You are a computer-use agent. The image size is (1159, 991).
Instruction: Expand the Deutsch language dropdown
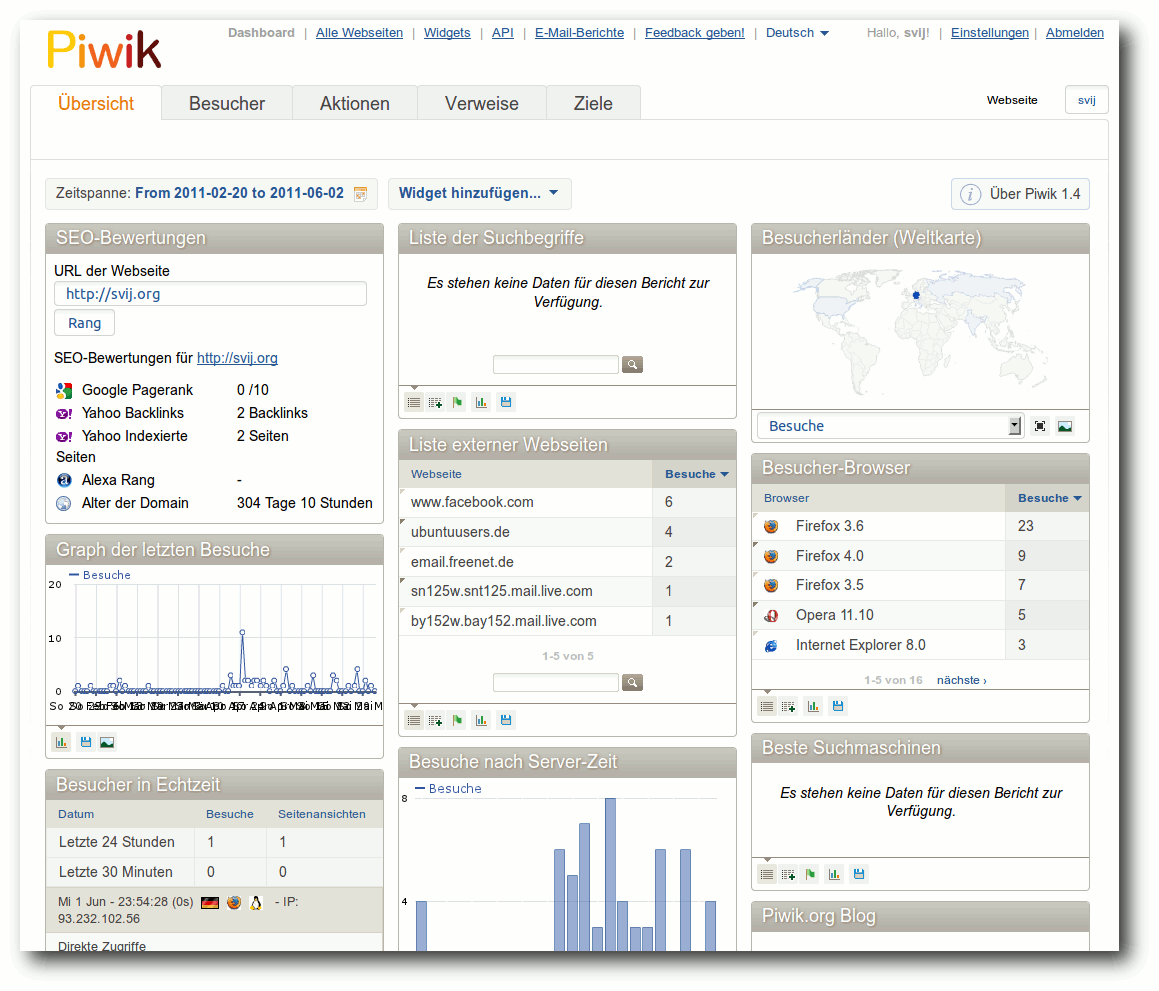tap(797, 33)
